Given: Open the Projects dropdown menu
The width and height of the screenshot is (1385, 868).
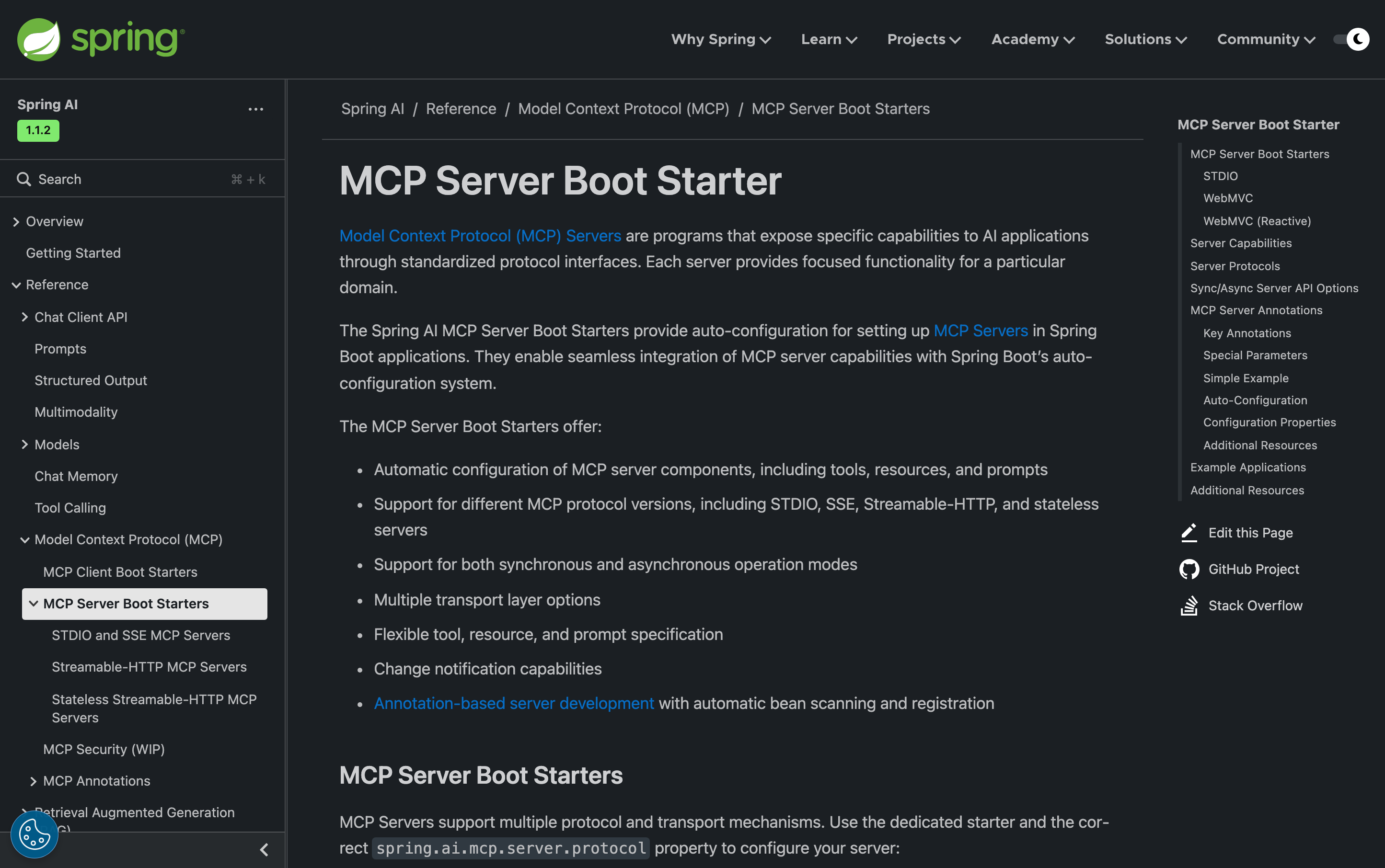Looking at the screenshot, I should [x=923, y=39].
